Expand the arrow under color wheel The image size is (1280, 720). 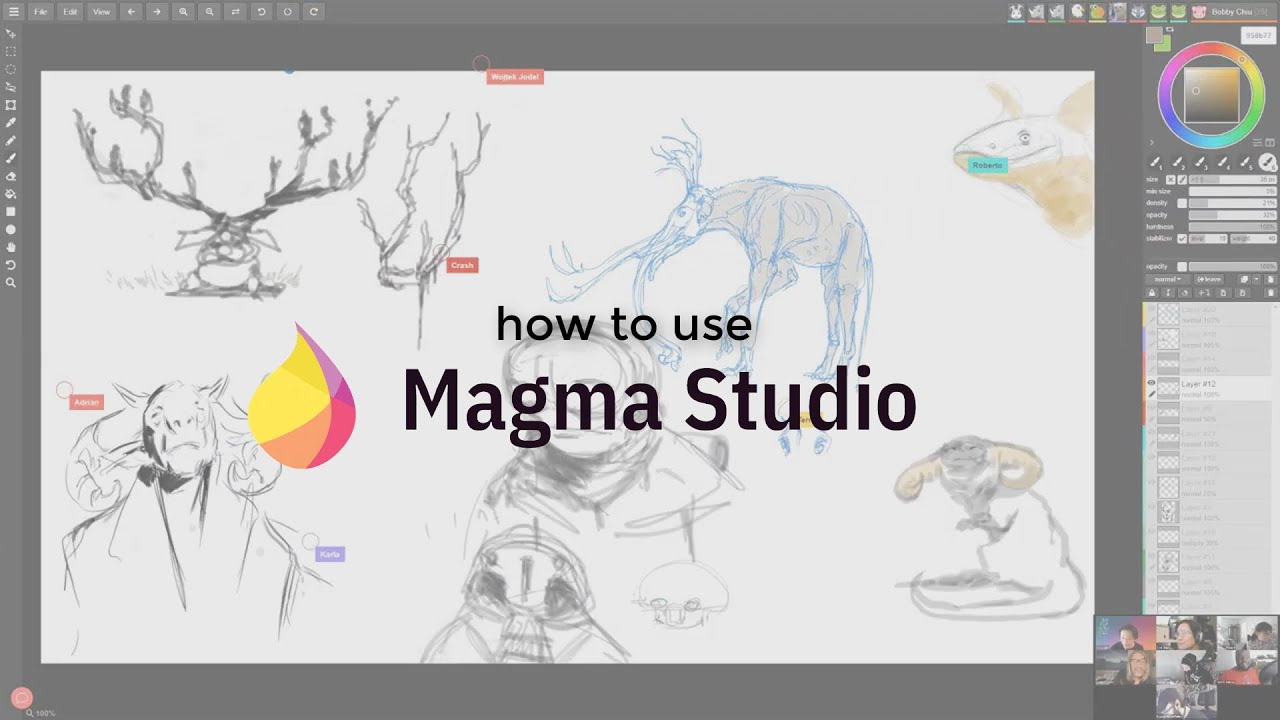click(x=1151, y=142)
